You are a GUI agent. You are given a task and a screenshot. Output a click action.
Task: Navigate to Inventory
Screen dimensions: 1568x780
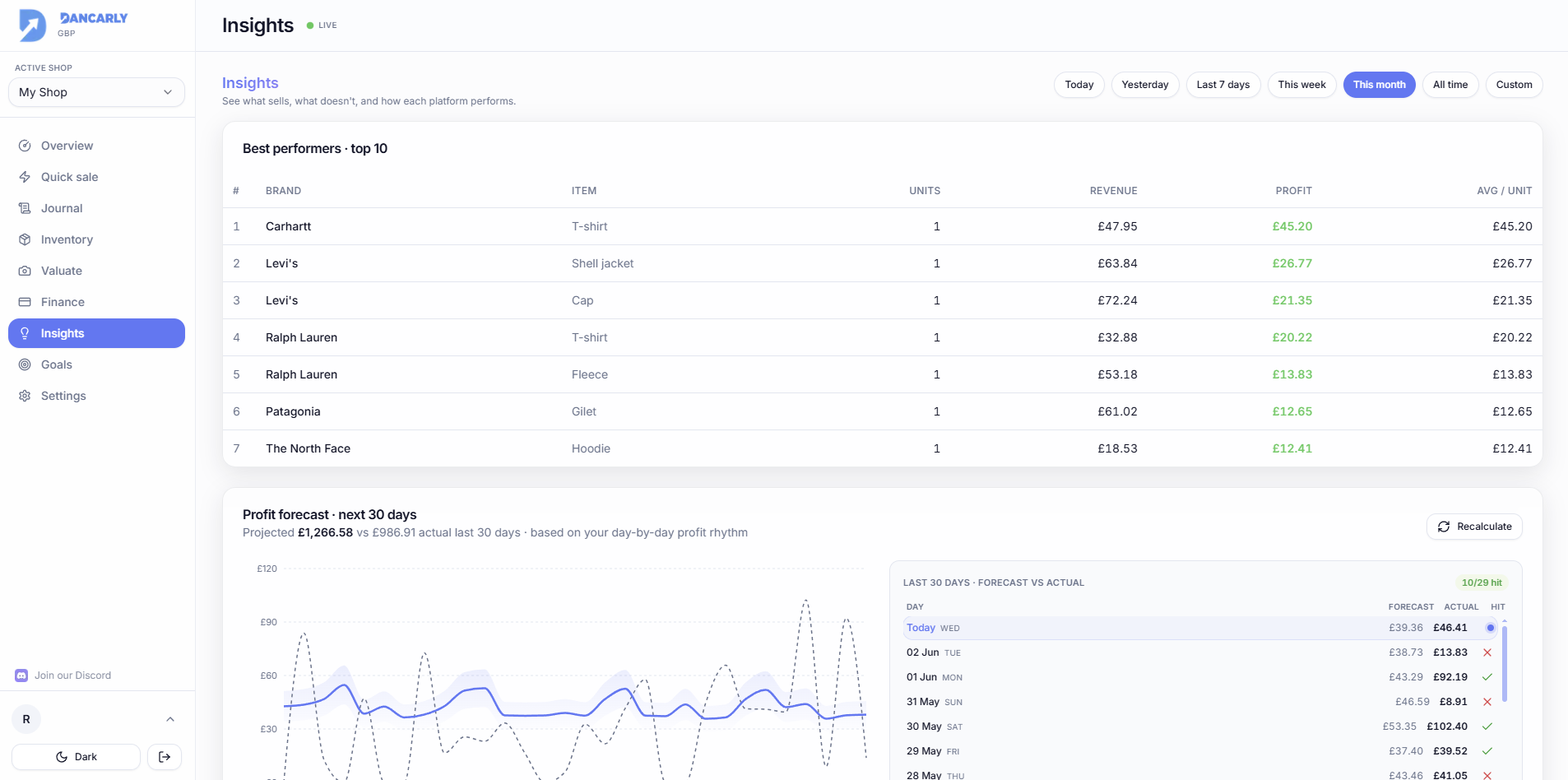coord(96,239)
